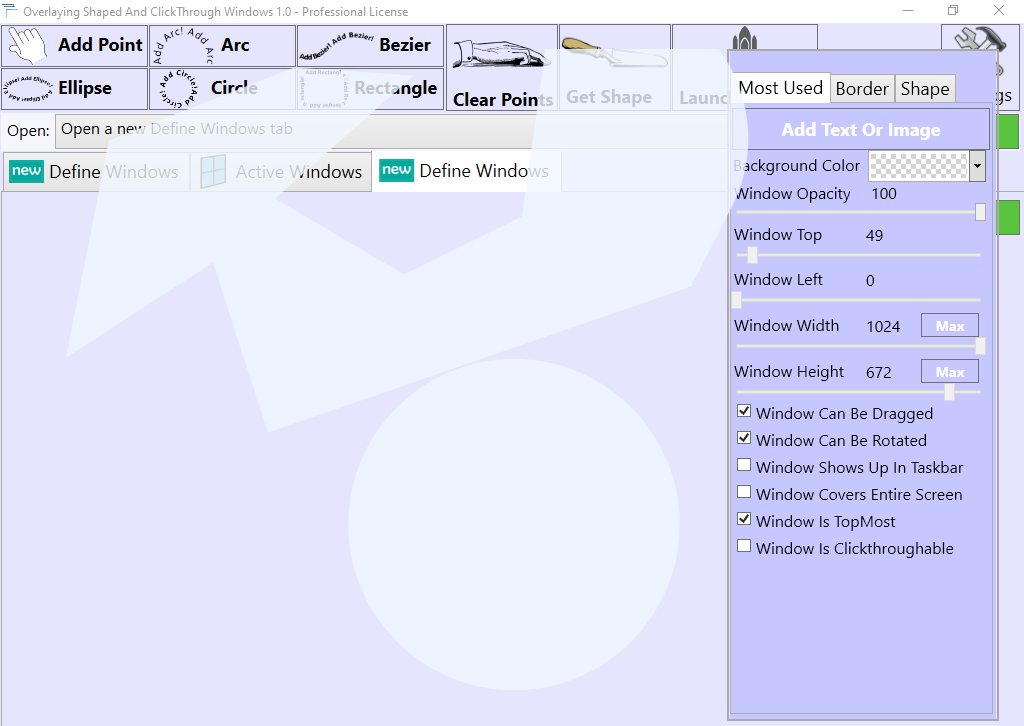The height and width of the screenshot is (726, 1024).
Task: Disable Window Is TopMost option
Action: (744, 519)
